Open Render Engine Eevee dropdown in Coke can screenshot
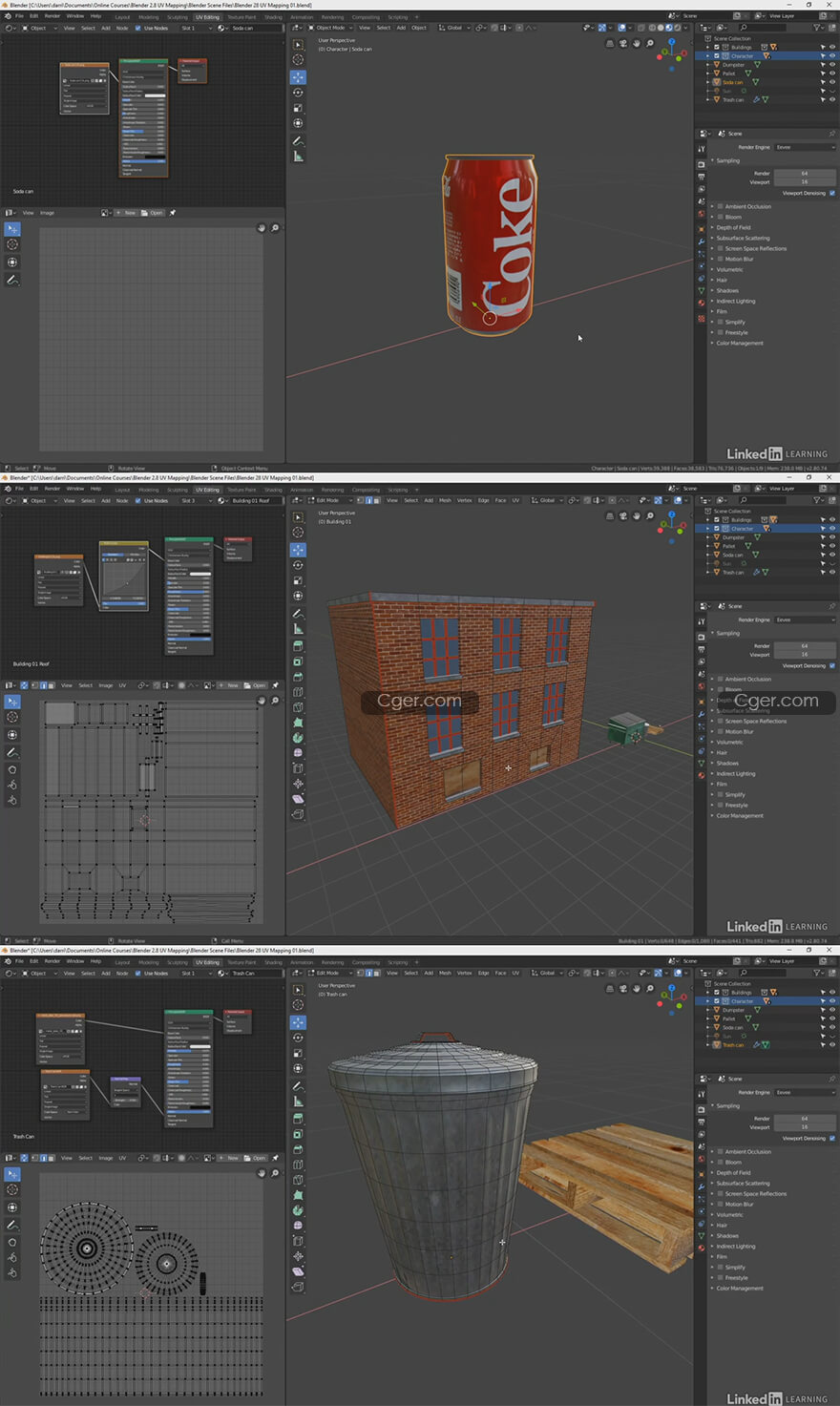 pos(805,147)
